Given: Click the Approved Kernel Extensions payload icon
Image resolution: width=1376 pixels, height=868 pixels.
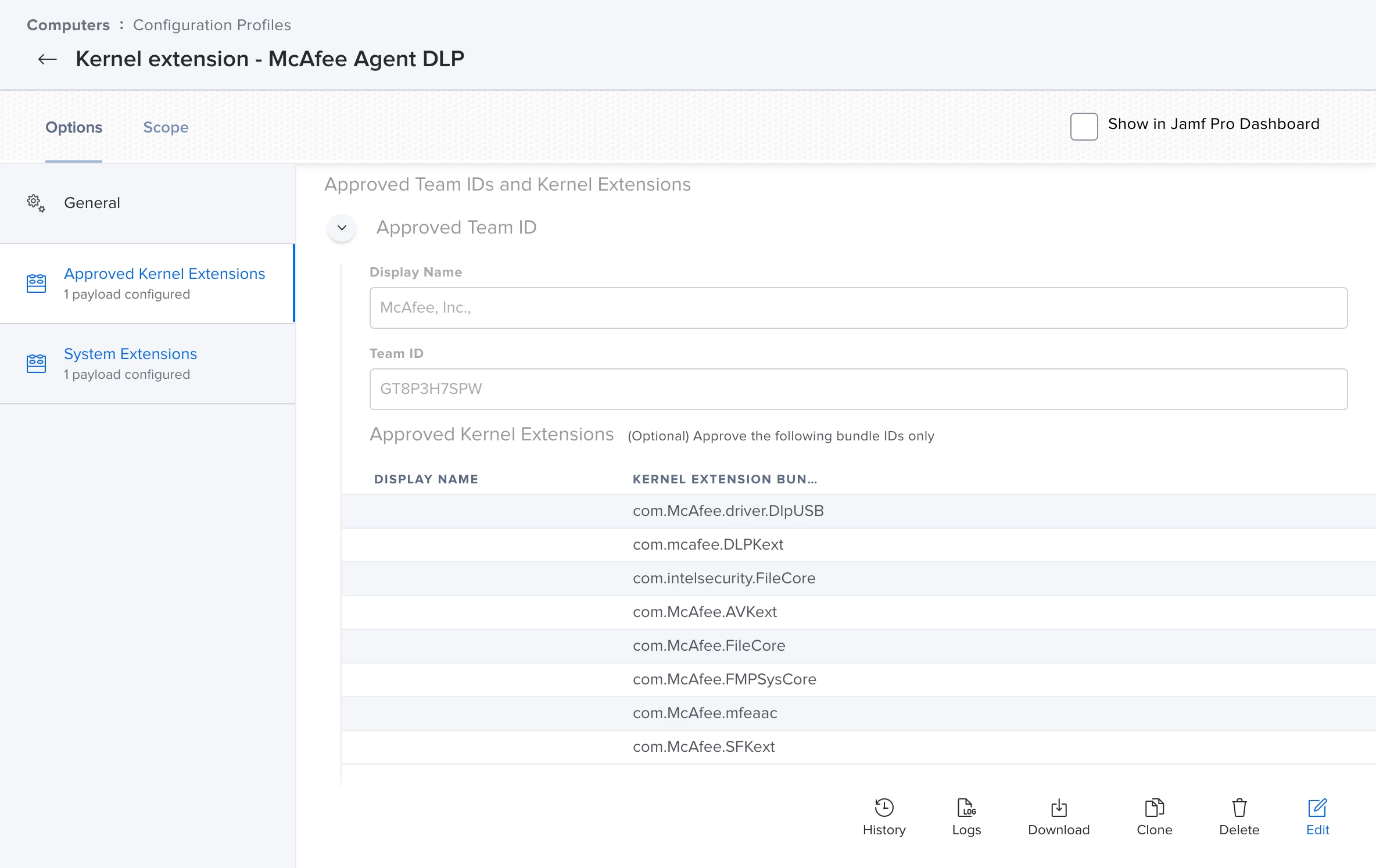Looking at the screenshot, I should pyautogui.click(x=36, y=284).
